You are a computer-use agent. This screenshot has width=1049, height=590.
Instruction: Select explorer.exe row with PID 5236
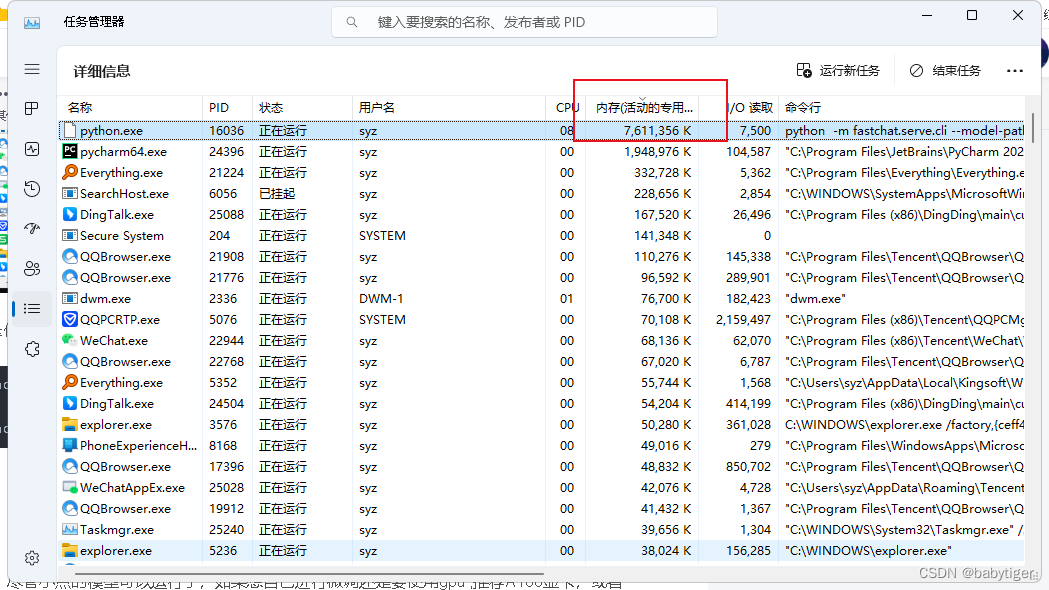coord(542,551)
